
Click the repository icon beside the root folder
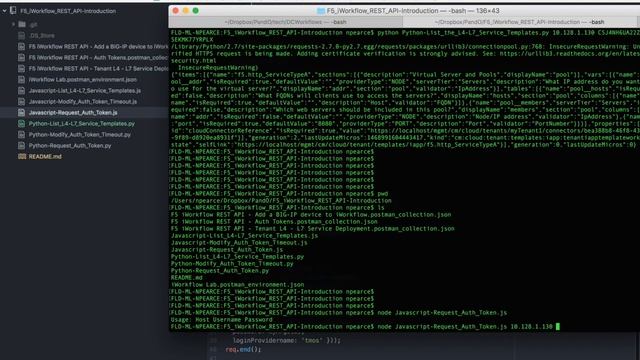click(13, 11)
